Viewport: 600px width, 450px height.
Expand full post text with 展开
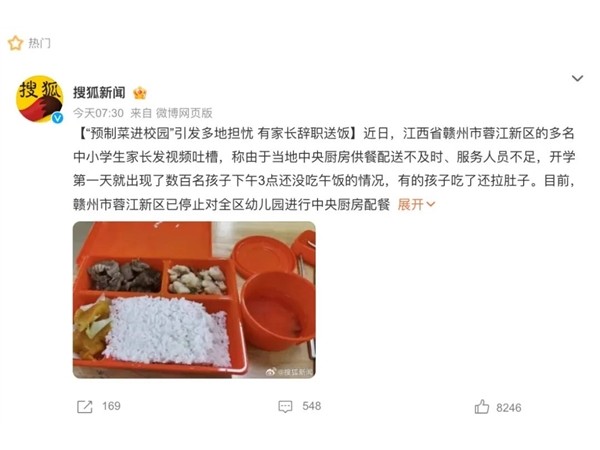click(x=410, y=204)
